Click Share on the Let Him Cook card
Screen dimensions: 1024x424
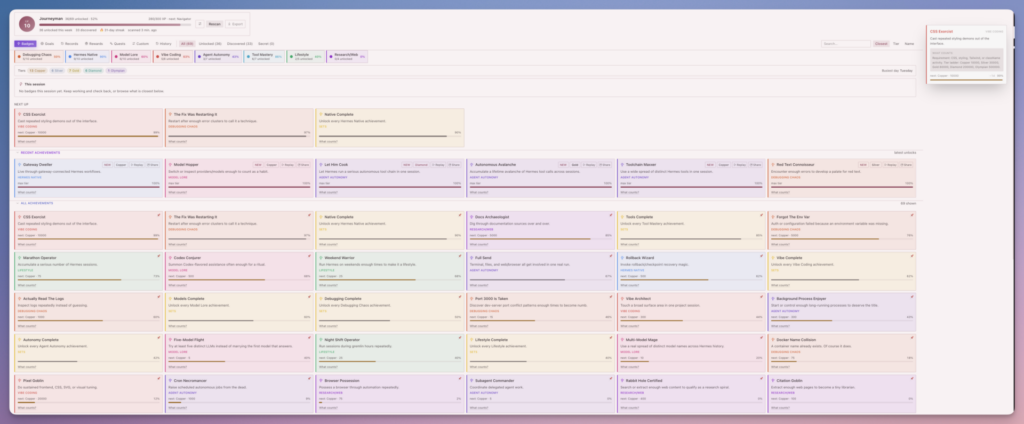tap(453, 165)
